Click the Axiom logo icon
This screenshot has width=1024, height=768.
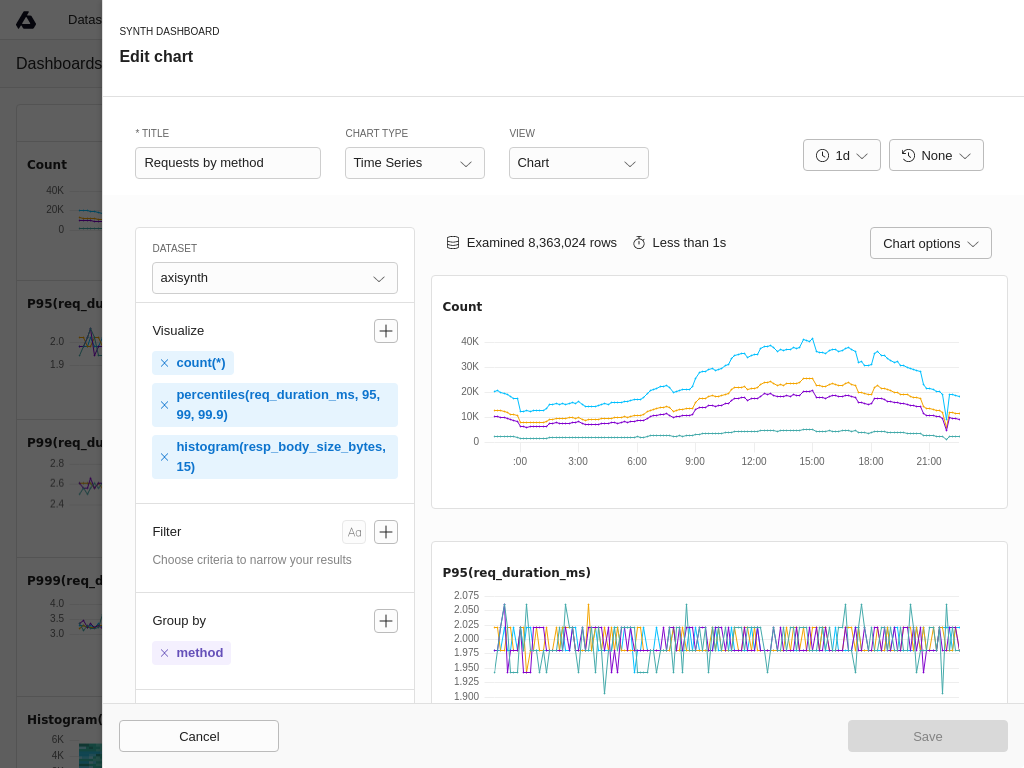coord(26,20)
